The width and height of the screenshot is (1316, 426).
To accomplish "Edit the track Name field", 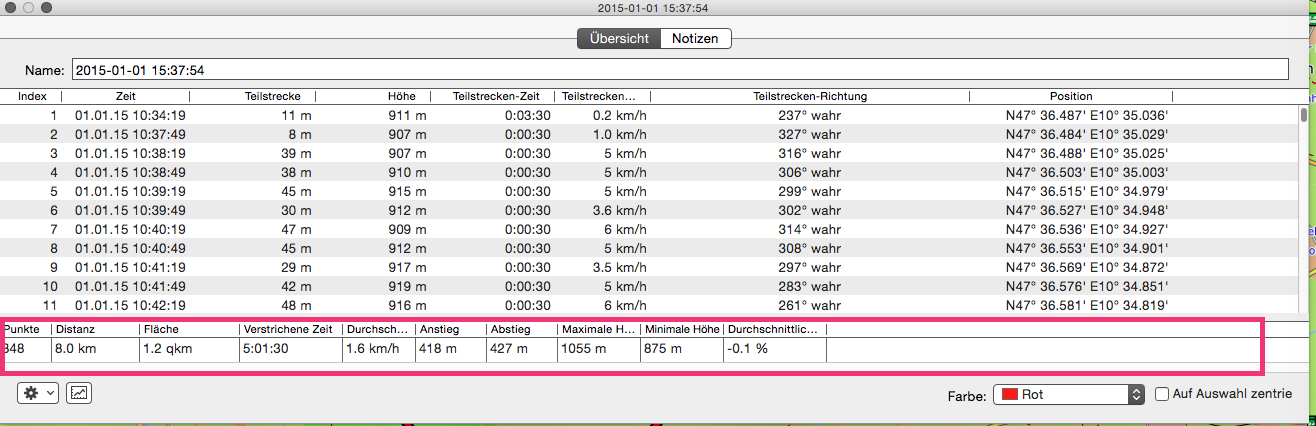I will [x=678, y=70].
